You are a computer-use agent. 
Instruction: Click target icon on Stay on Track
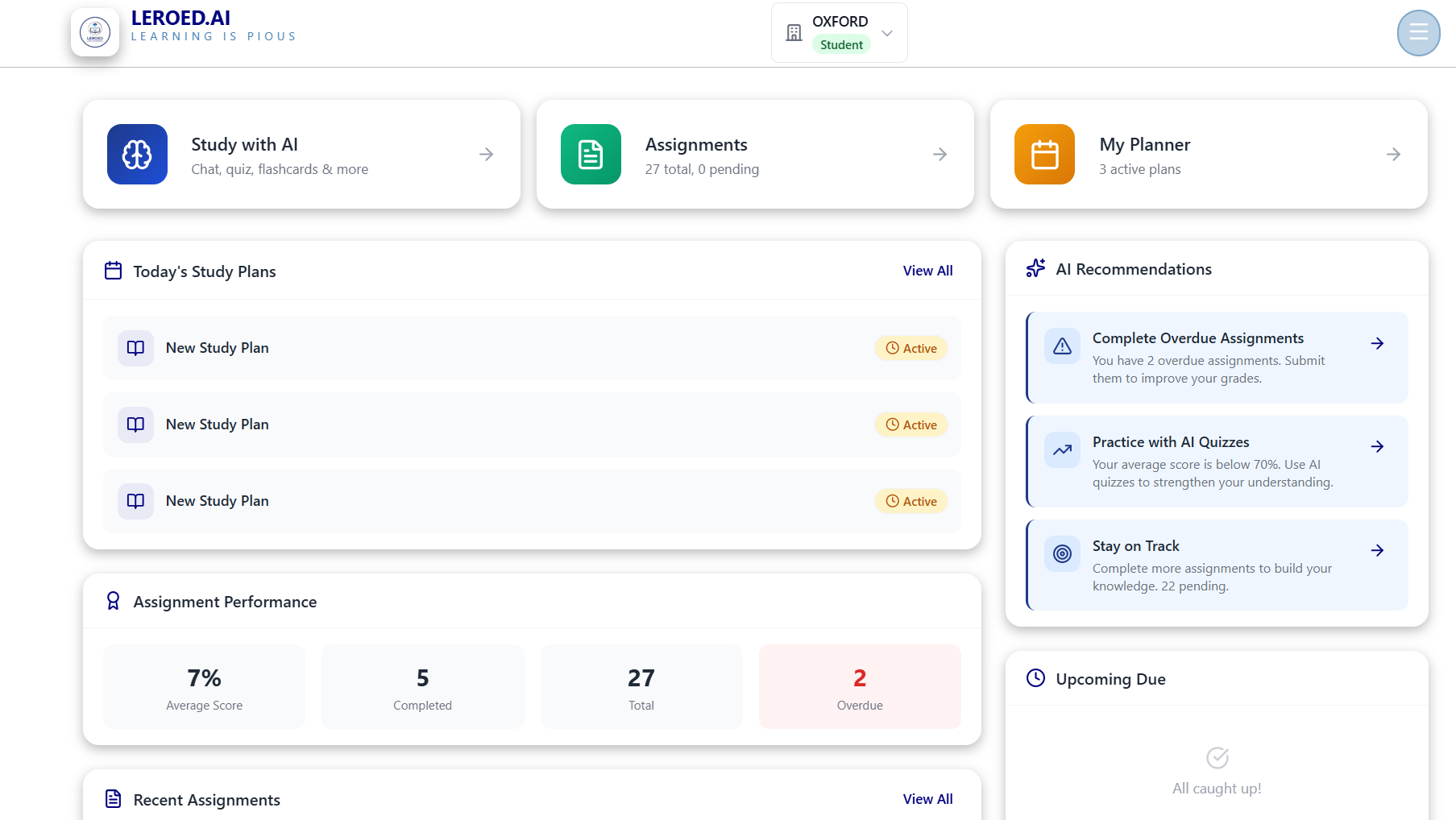1062,554
